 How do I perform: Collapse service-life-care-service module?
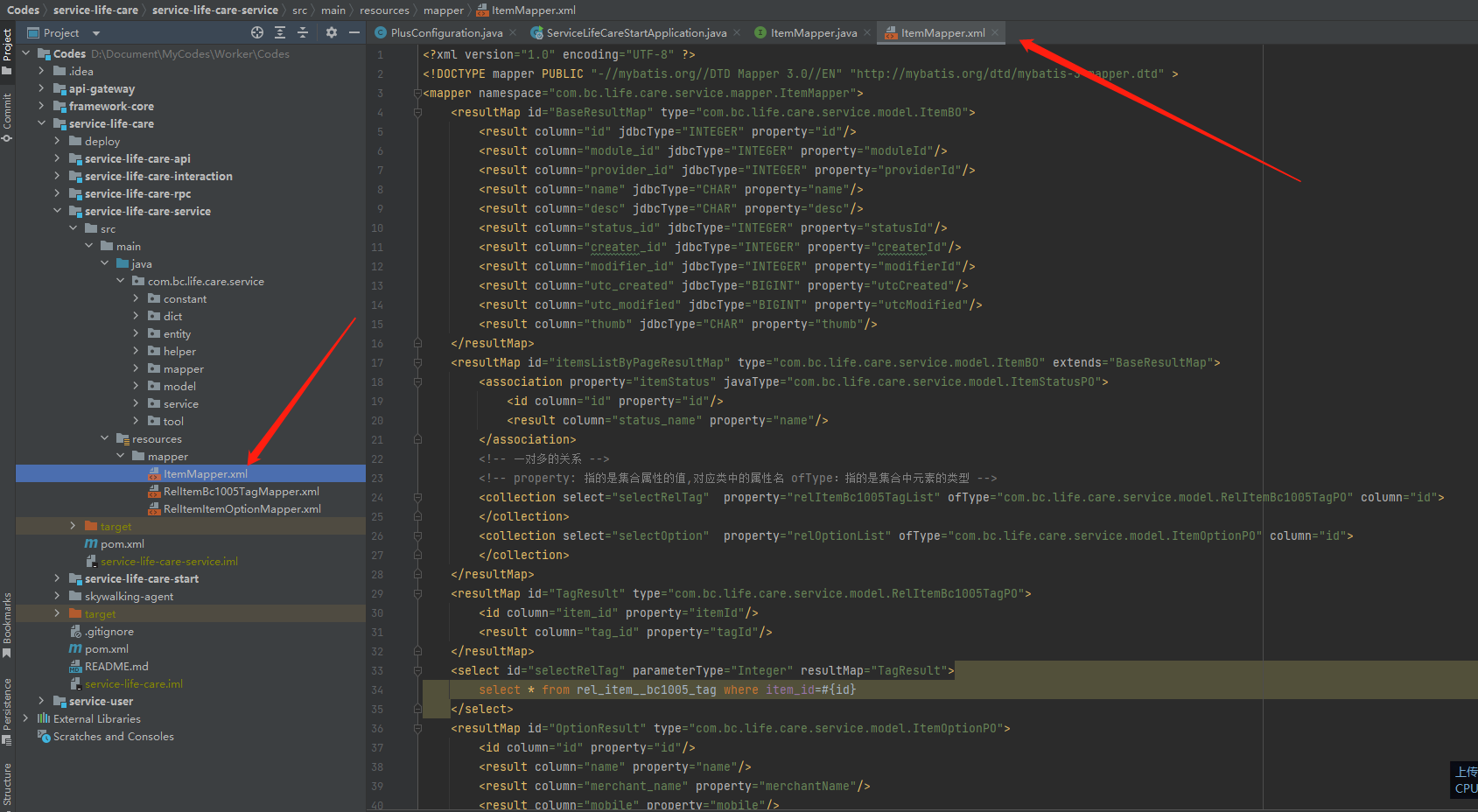tap(57, 211)
